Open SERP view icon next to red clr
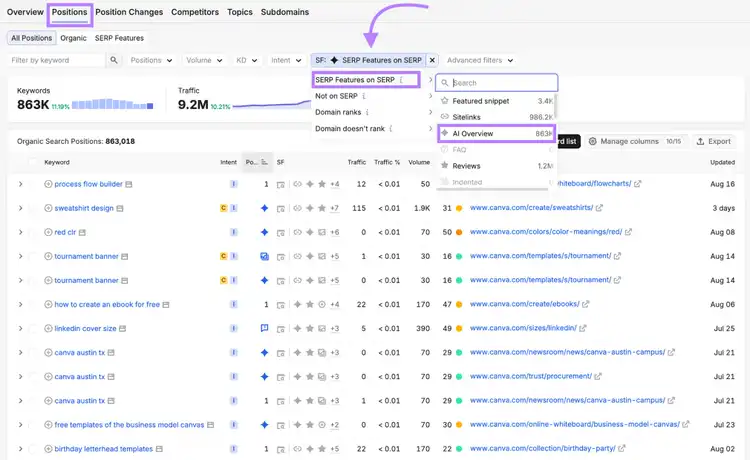Viewport: 750px width, 460px height. [x=82, y=232]
